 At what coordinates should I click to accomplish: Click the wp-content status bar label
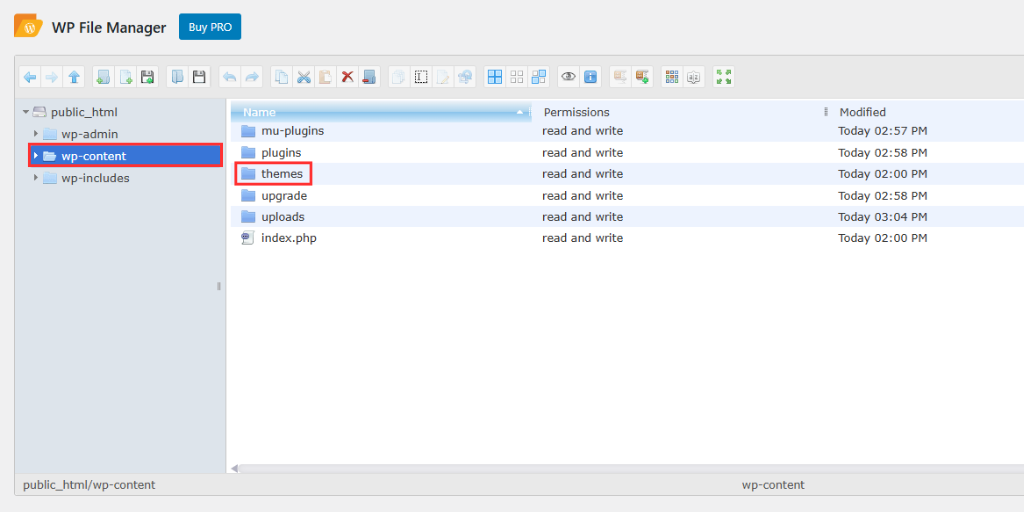[773, 485]
